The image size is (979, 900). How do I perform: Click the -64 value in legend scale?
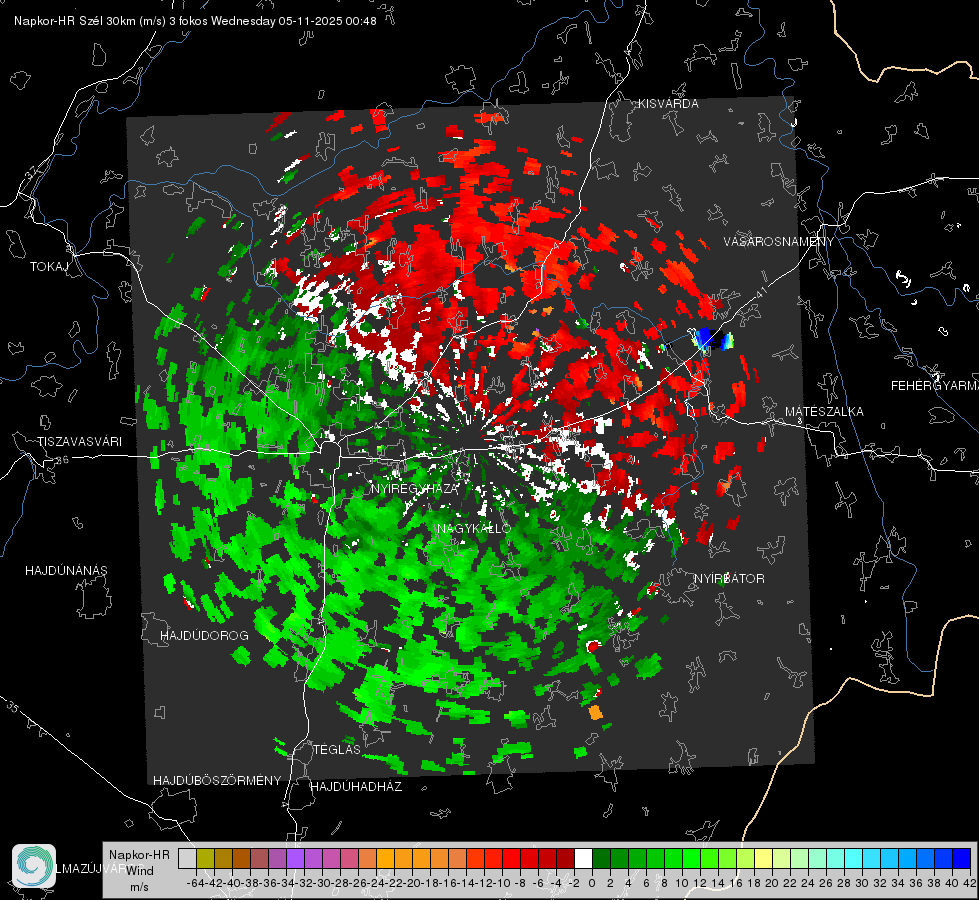(195, 883)
